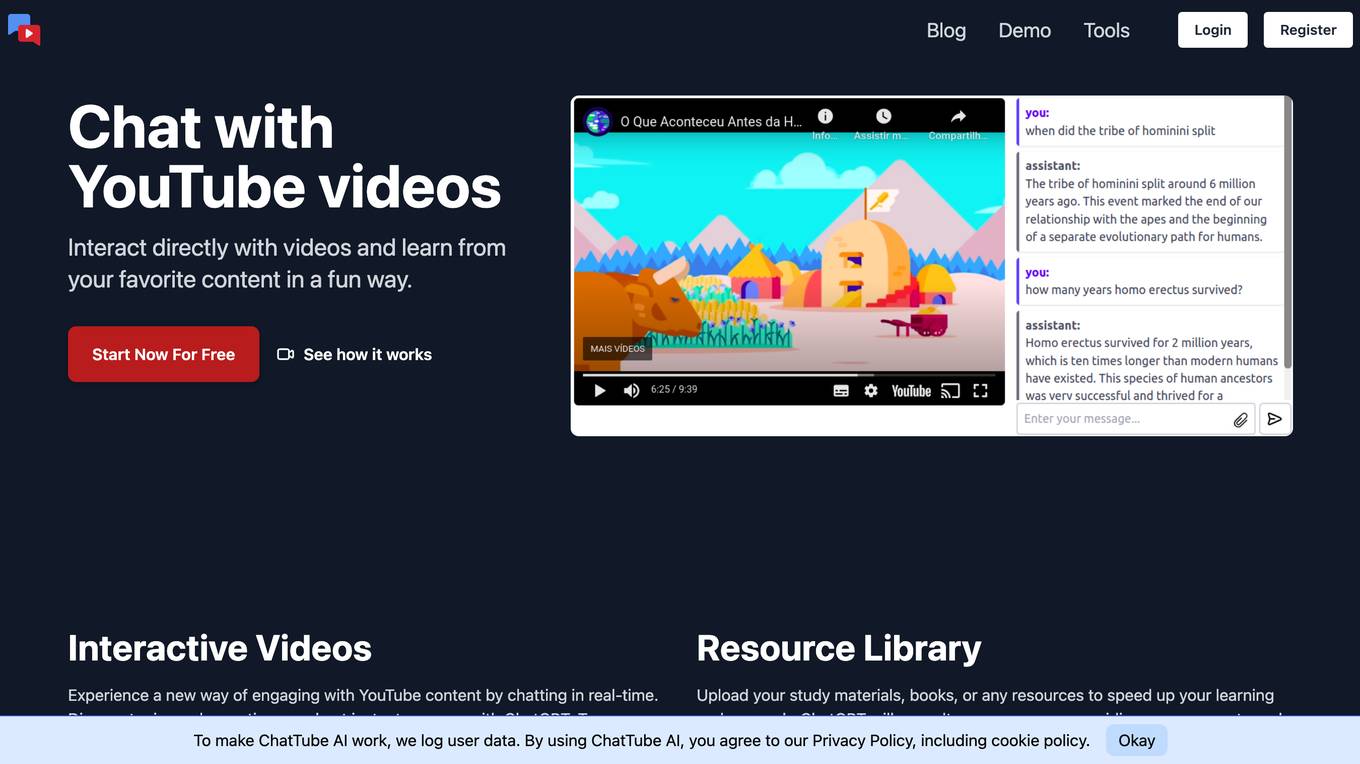Start Now For Free button
Viewport: 1360px width, 764px height.
coord(163,354)
